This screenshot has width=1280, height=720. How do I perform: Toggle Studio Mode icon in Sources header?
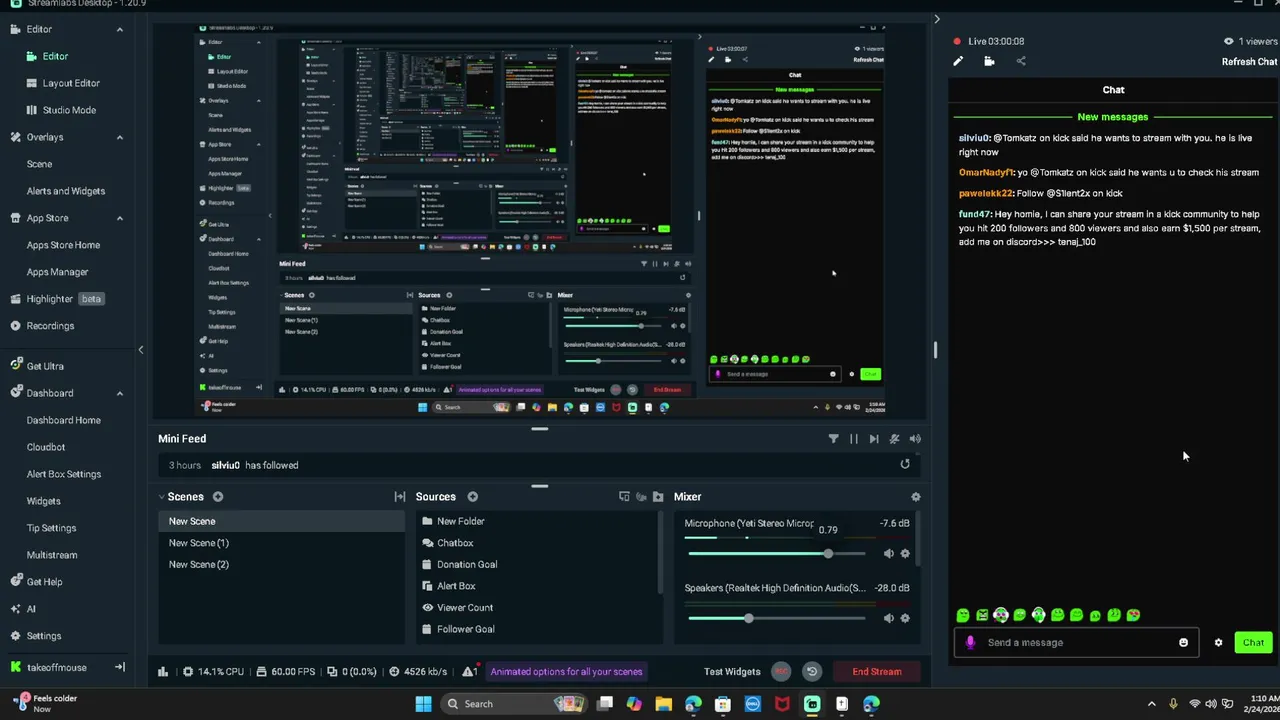coord(624,496)
